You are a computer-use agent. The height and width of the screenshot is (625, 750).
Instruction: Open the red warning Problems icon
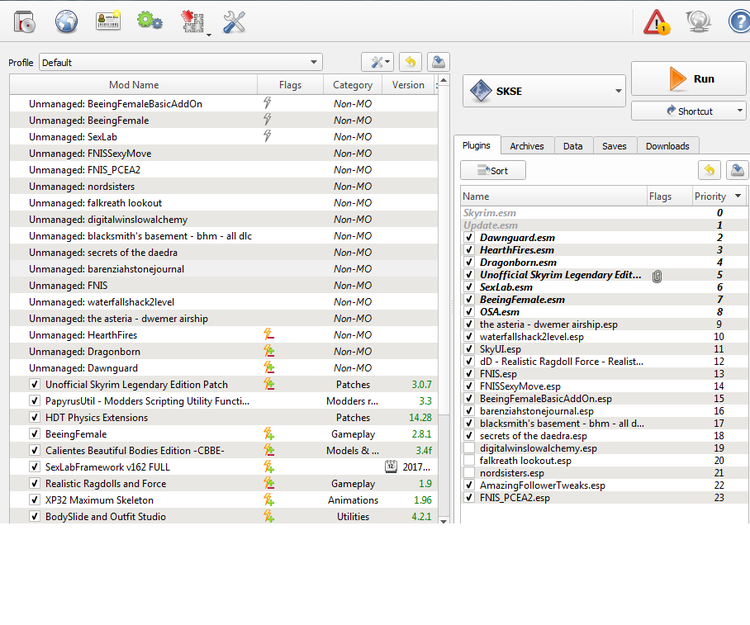(656, 22)
